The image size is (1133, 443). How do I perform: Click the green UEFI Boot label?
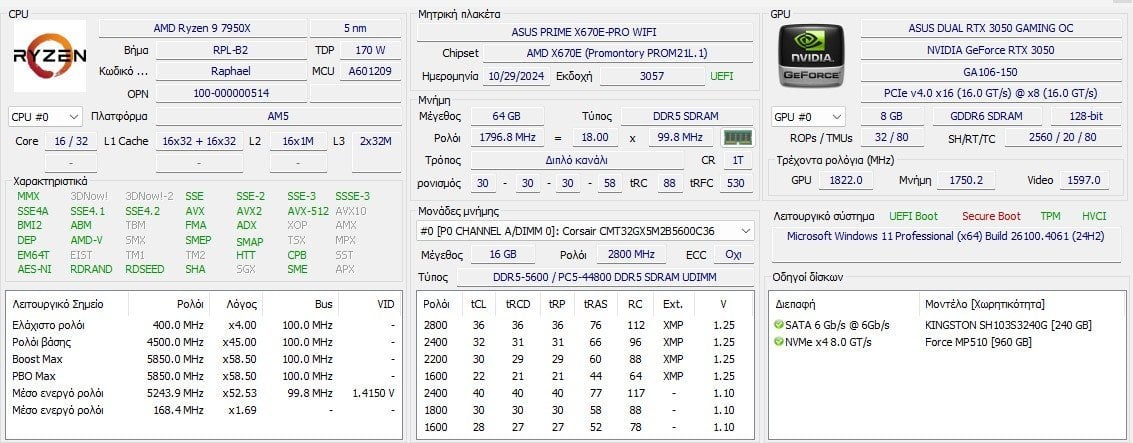[913, 216]
